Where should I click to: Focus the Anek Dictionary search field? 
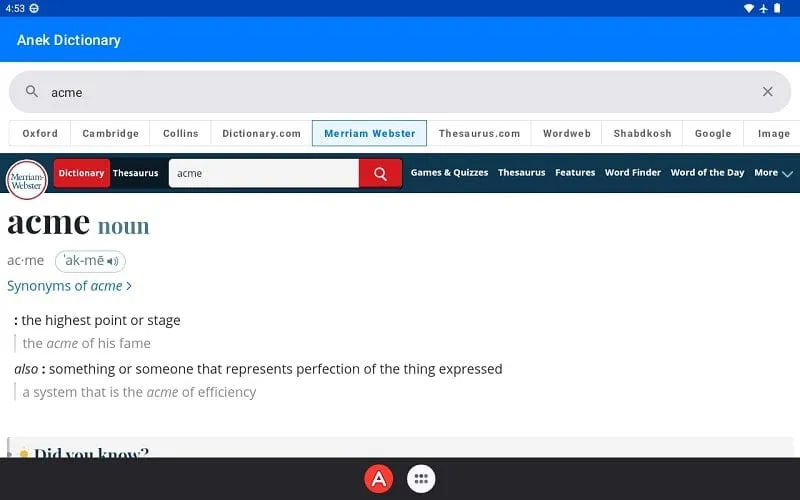(399, 92)
